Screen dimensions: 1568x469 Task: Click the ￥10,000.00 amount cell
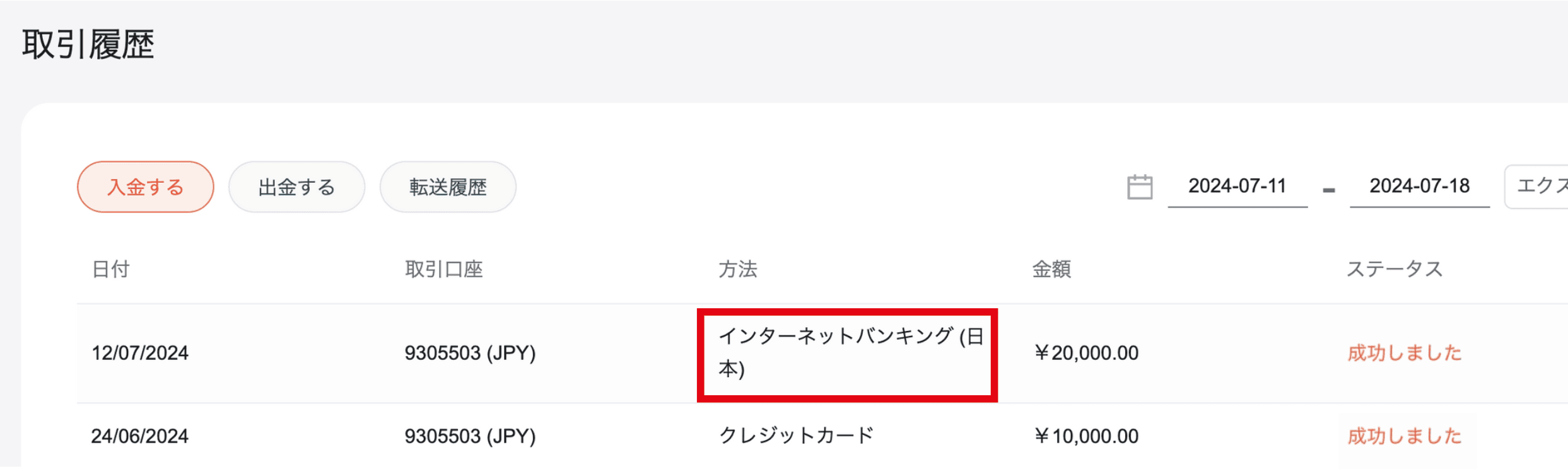point(1086,436)
